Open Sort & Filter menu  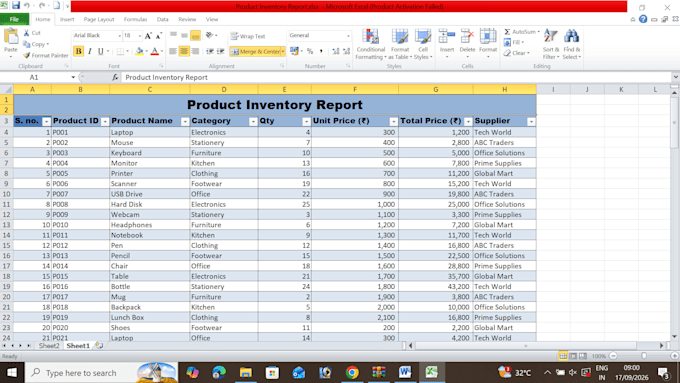[551, 44]
